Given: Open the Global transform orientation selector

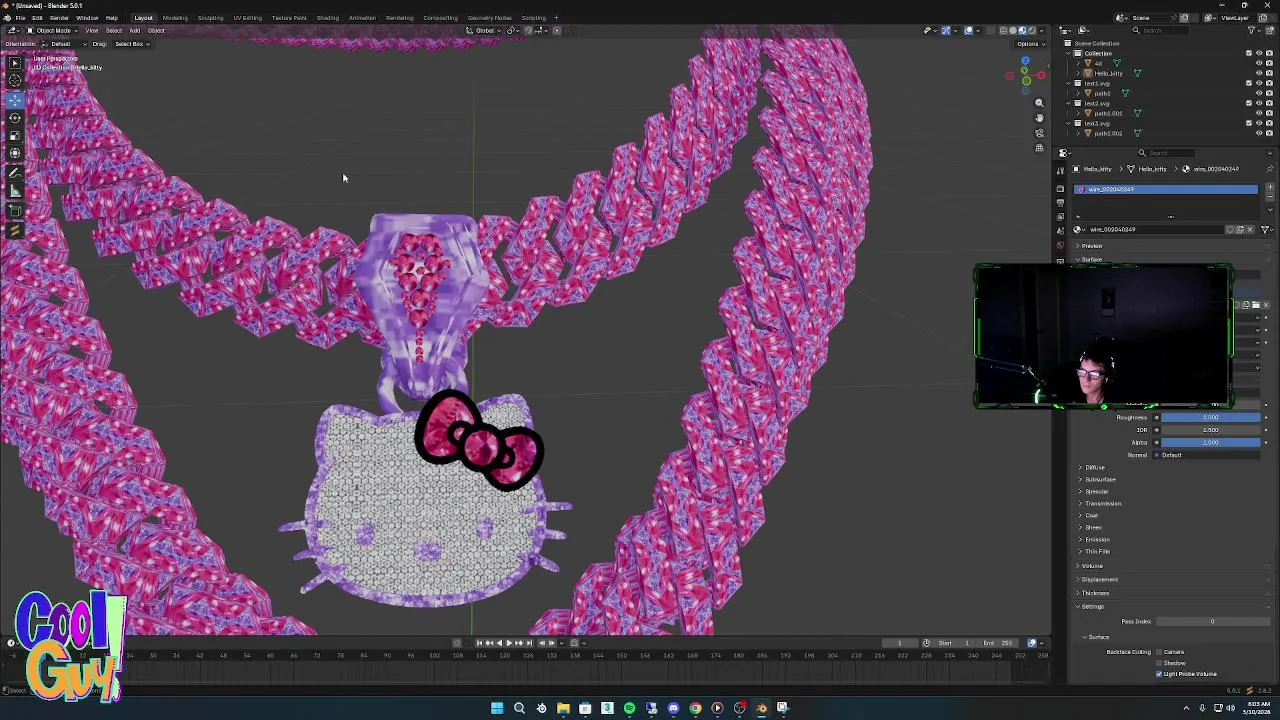Looking at the screenshot, I should tap(484, 30).
